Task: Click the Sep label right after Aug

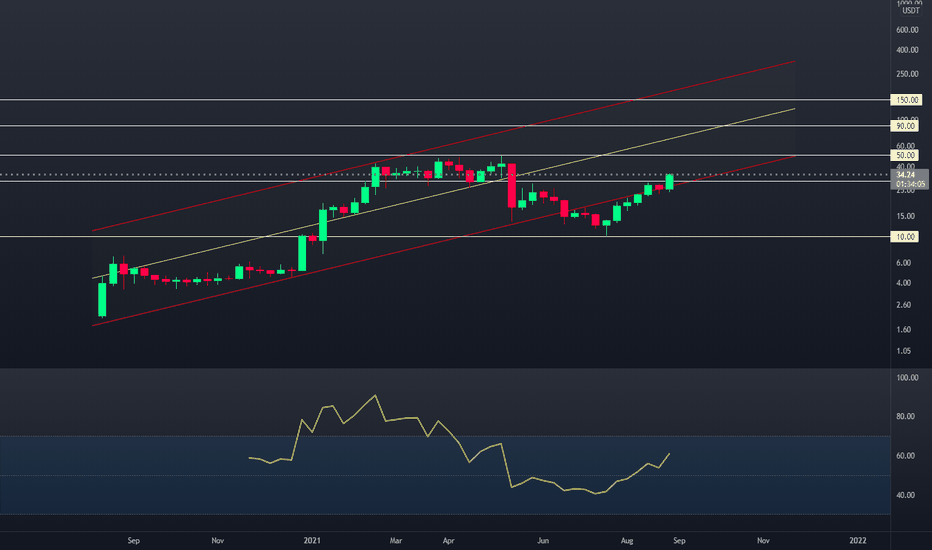Action: point(679,540)
